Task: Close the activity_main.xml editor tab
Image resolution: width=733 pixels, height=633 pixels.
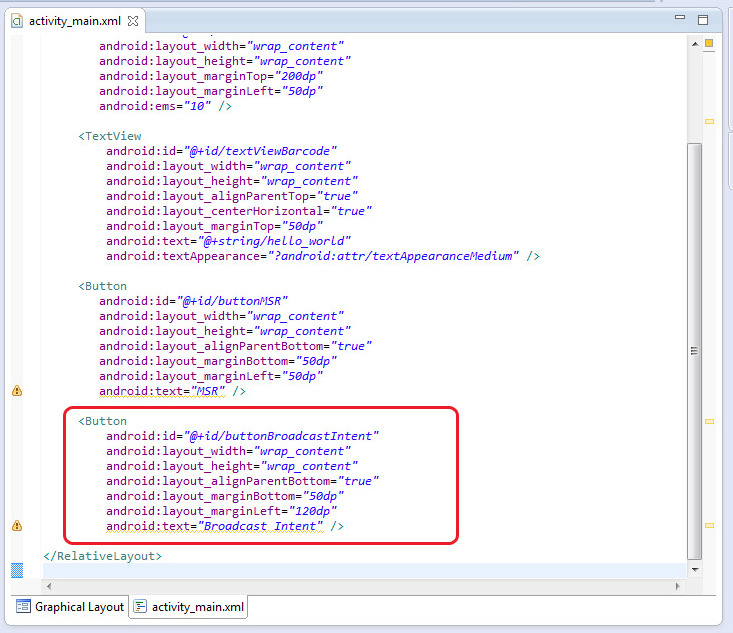Action: (x=133, y=21)
